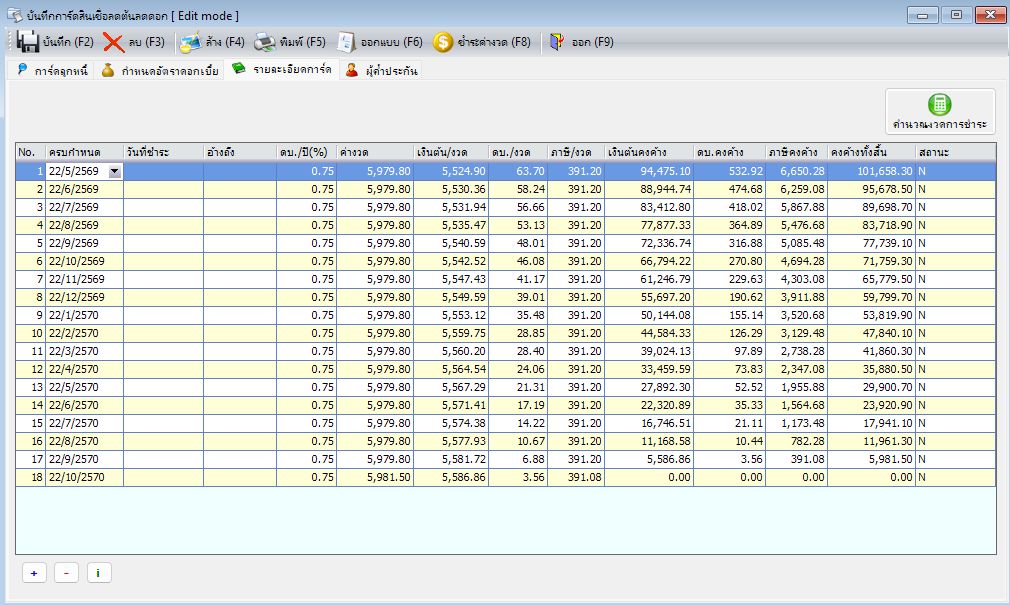Click the gold coin payment icon (F8)
Screen dimensions: 1010x605
click(x=443, y=43)
